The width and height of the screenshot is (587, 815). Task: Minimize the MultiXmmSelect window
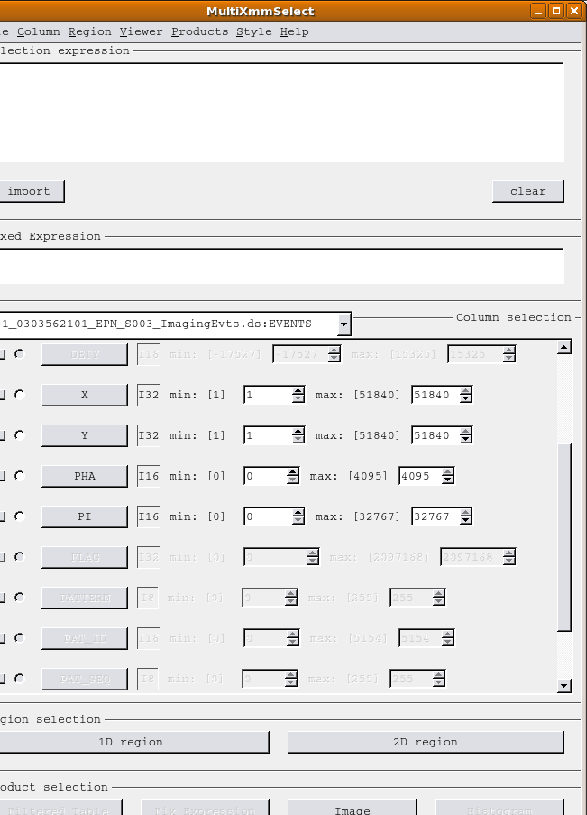click(539, 10)
